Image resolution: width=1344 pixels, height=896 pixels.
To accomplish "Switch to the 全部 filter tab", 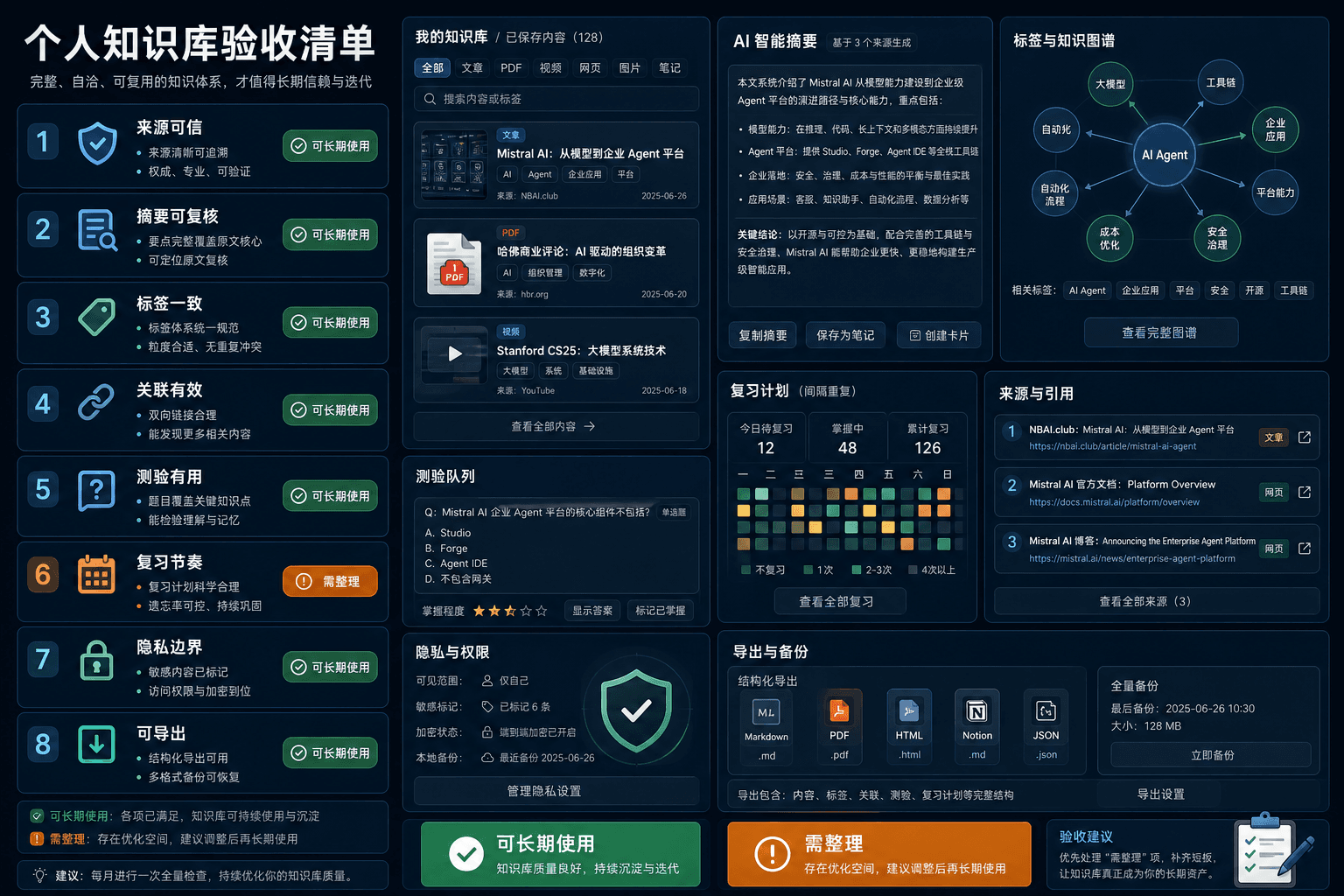I will pyautogui.click(x=432, y=67).
